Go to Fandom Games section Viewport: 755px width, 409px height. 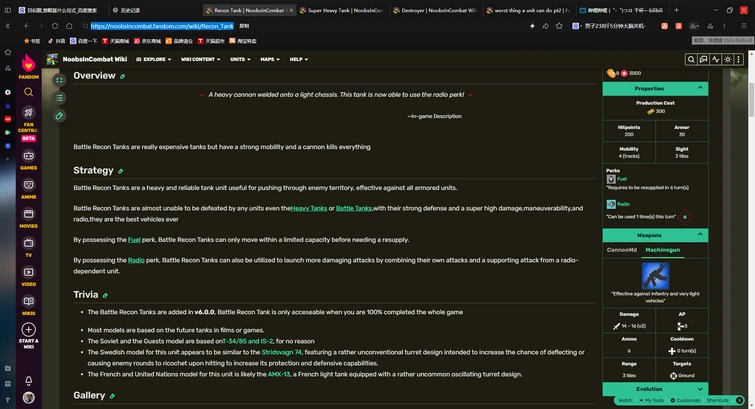pos(28,160)
